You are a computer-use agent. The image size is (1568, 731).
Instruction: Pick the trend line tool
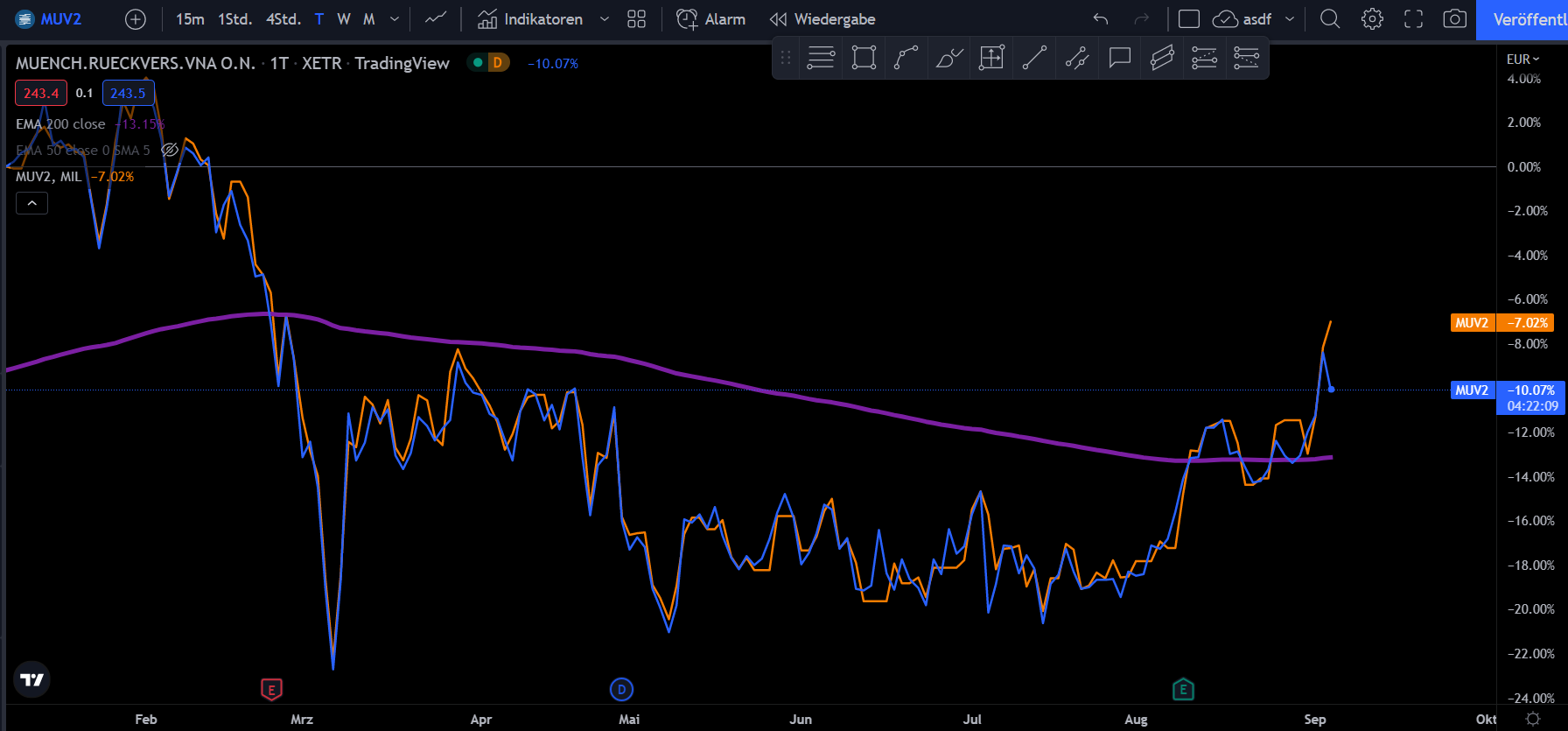(1034, 59)
